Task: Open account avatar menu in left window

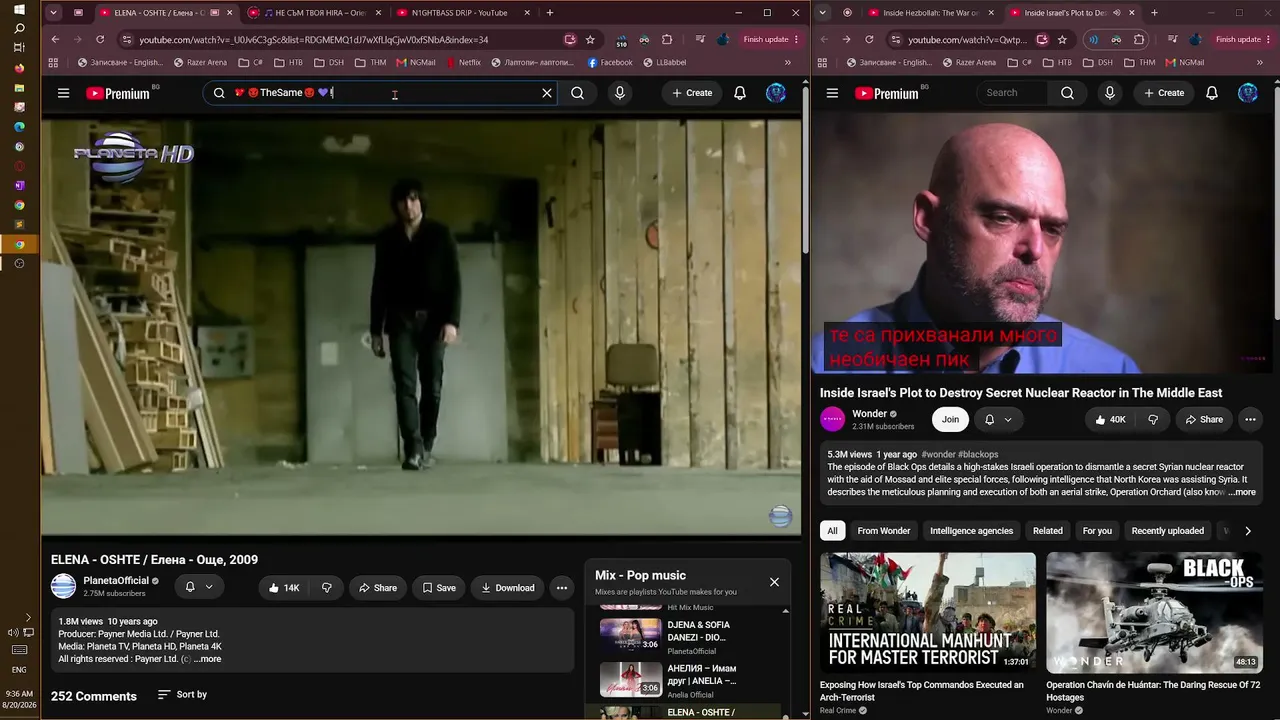Action: [x=776, y=93]
